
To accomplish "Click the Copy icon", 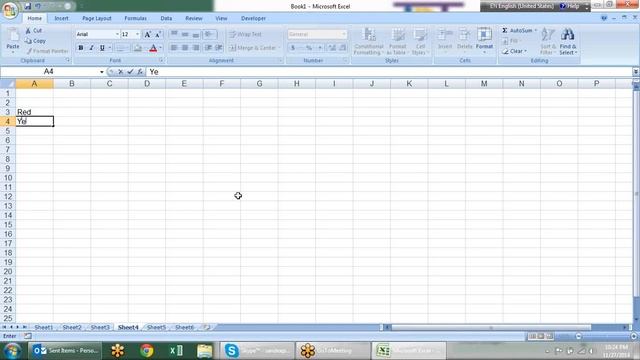I will pyautogui.click(x=28, y=41).
